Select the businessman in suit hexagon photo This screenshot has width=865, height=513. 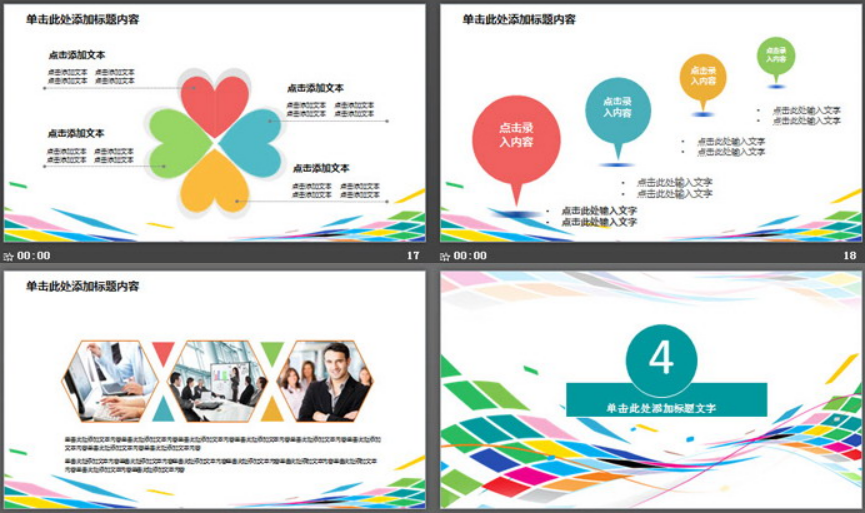tap(325, 380)
